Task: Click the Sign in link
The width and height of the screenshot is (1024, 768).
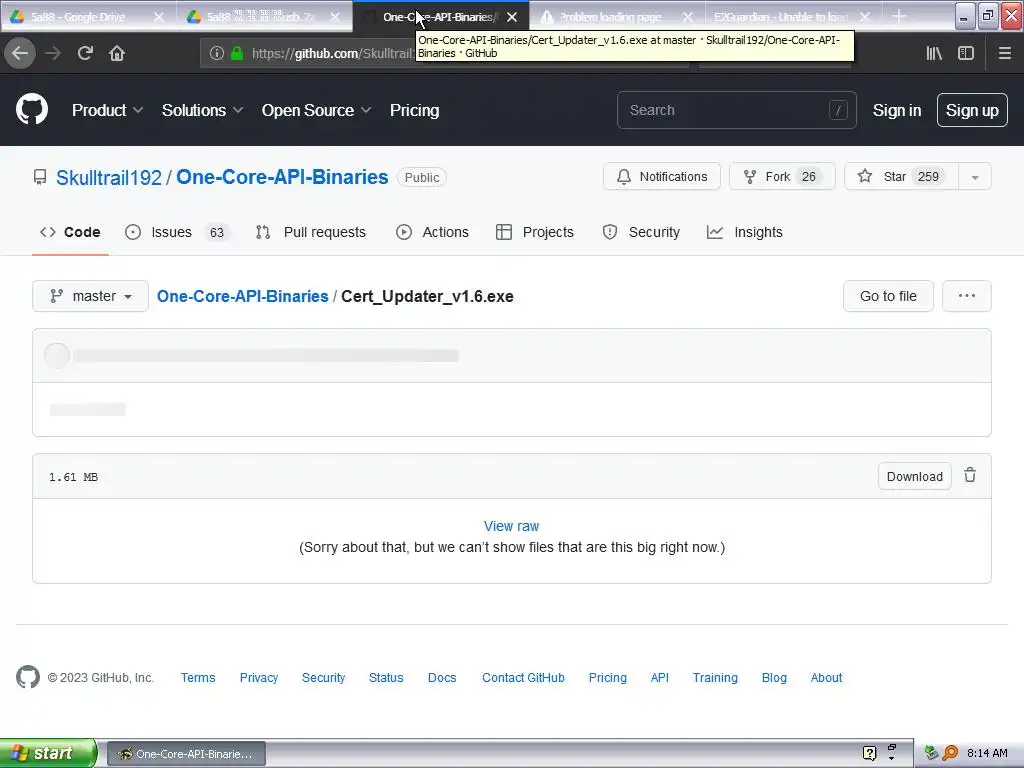Action: 897,110
